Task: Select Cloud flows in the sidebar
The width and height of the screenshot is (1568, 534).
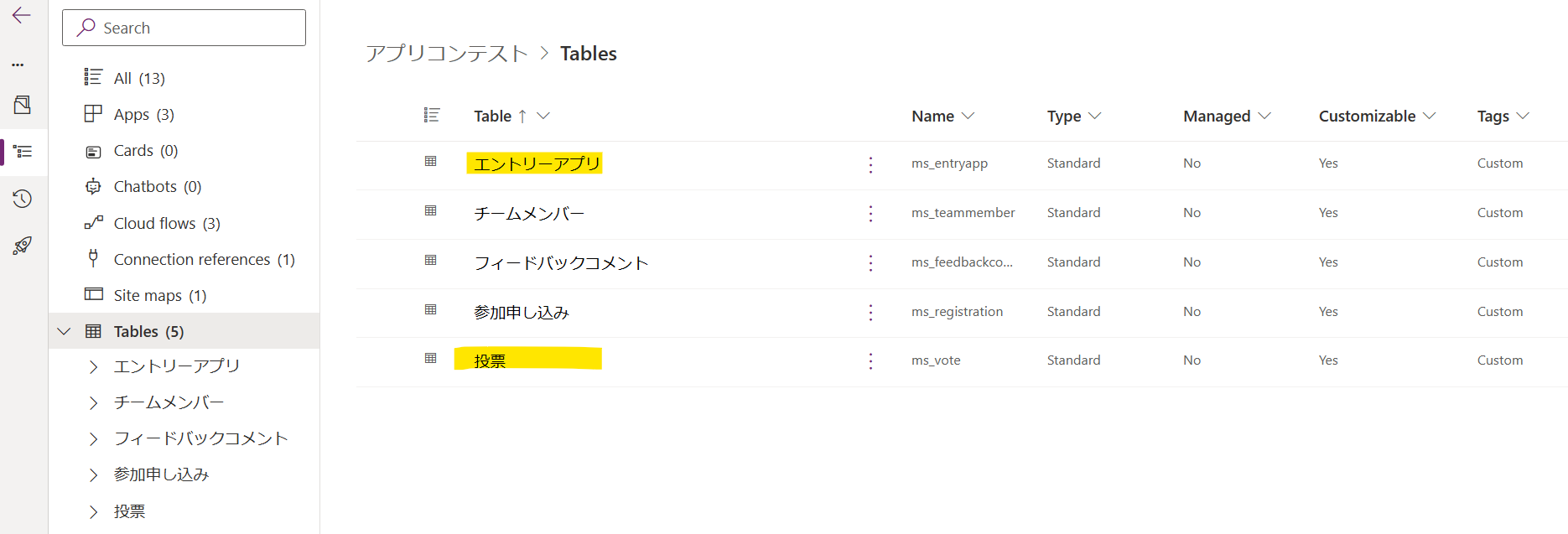Action: coord(167,223)
